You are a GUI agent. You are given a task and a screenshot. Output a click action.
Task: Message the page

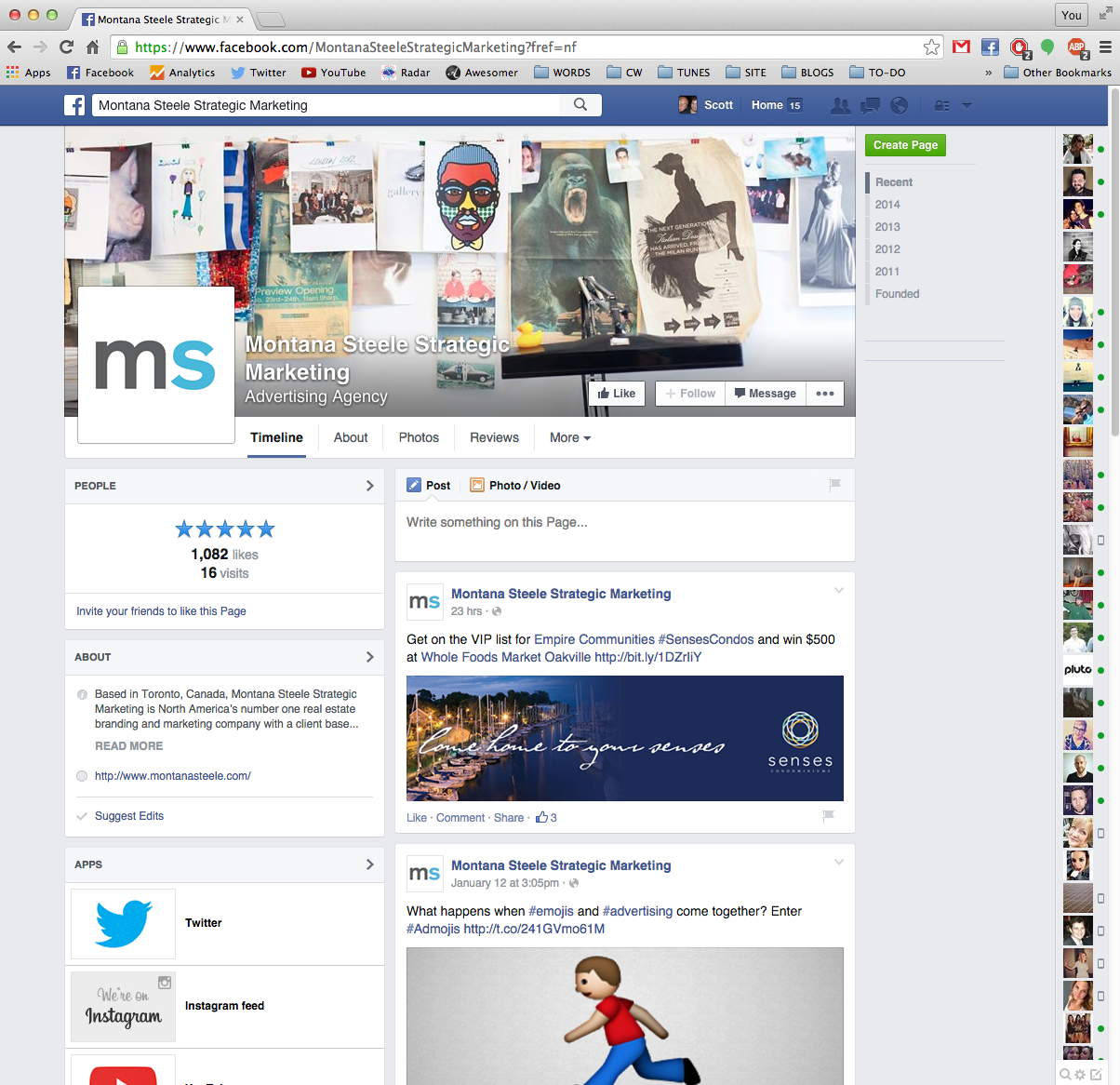(765, 394)
